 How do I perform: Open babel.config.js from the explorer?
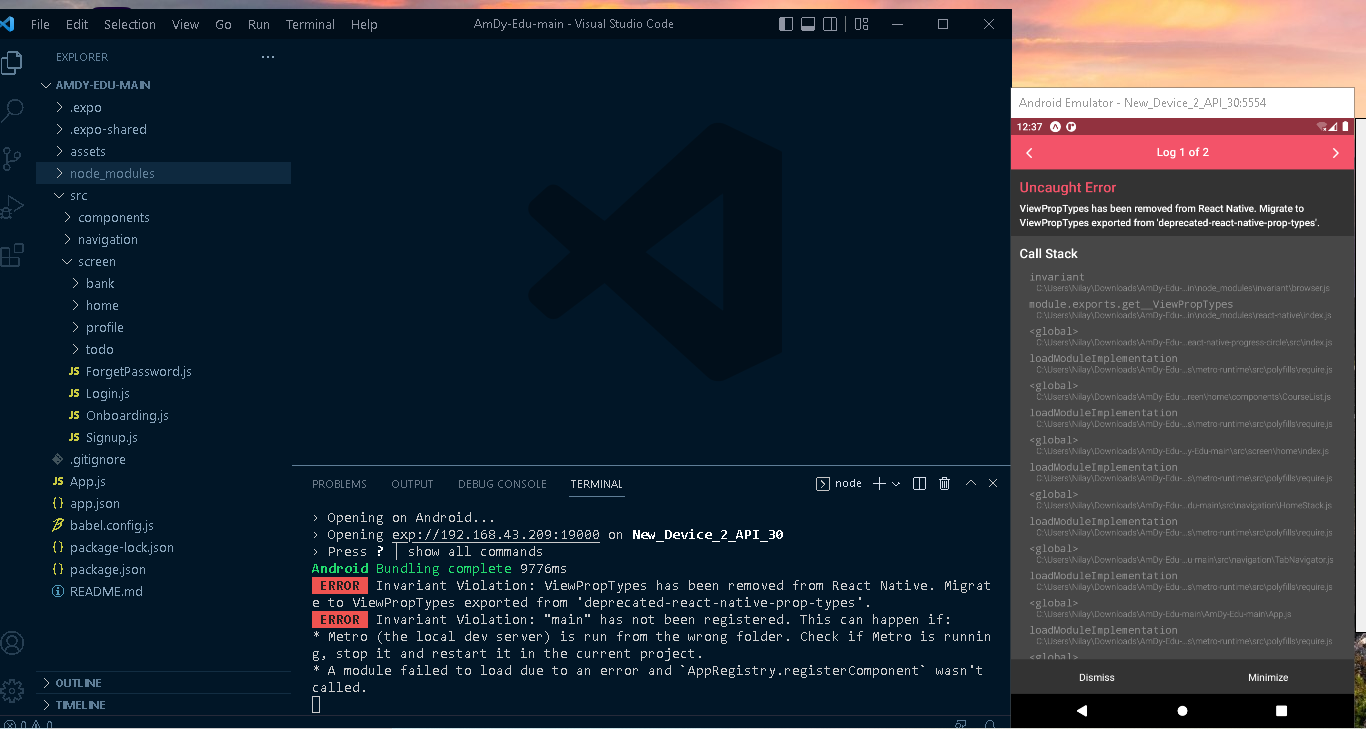tap(163, 525)
